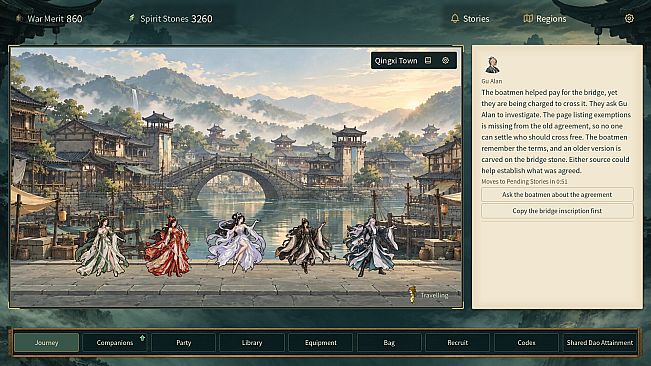
Task: Select the companion in the green-white dress
Action: pyautogui.click(x=102, y=246)
